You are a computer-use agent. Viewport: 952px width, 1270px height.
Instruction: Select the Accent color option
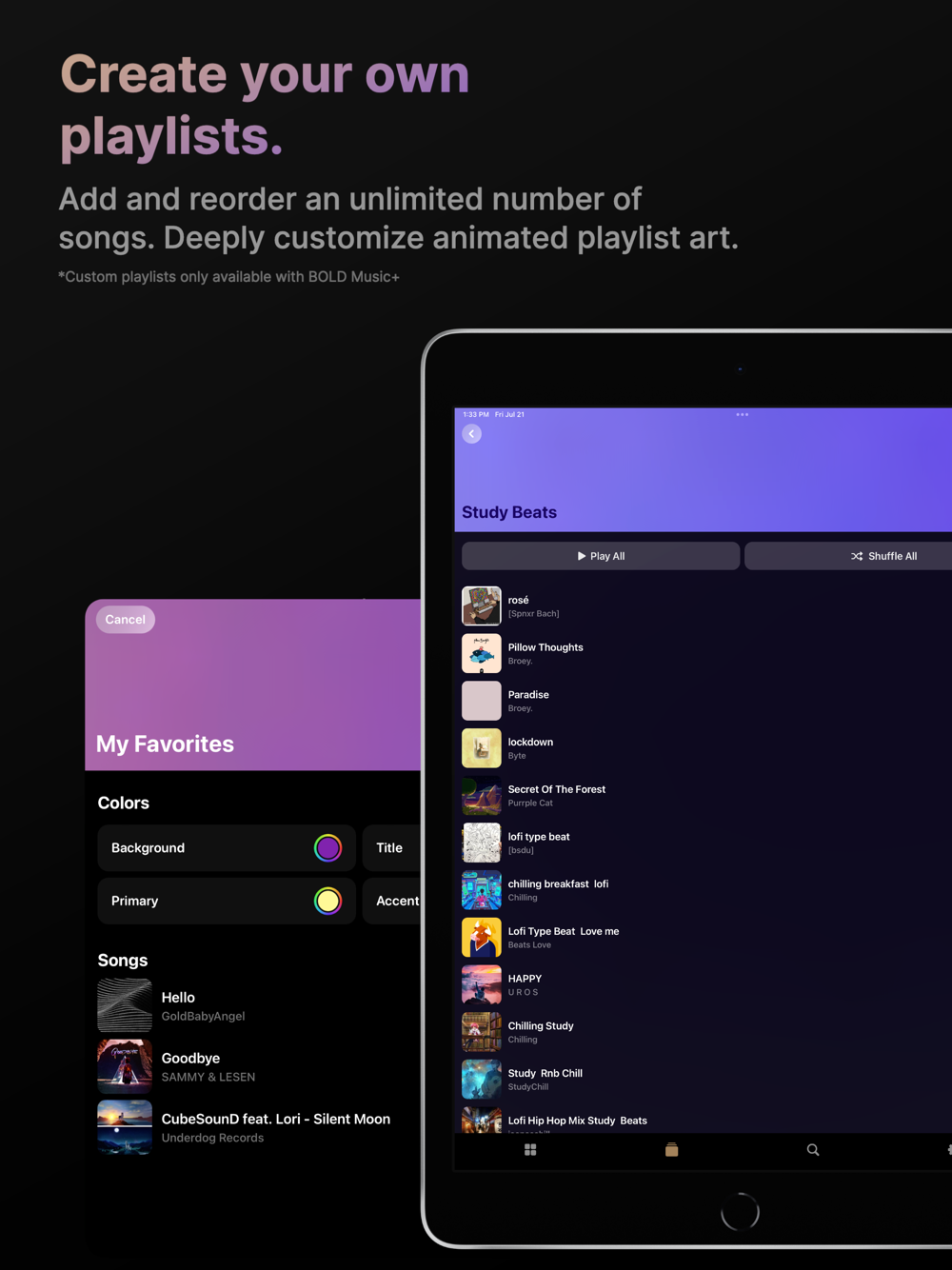[391, 901]
